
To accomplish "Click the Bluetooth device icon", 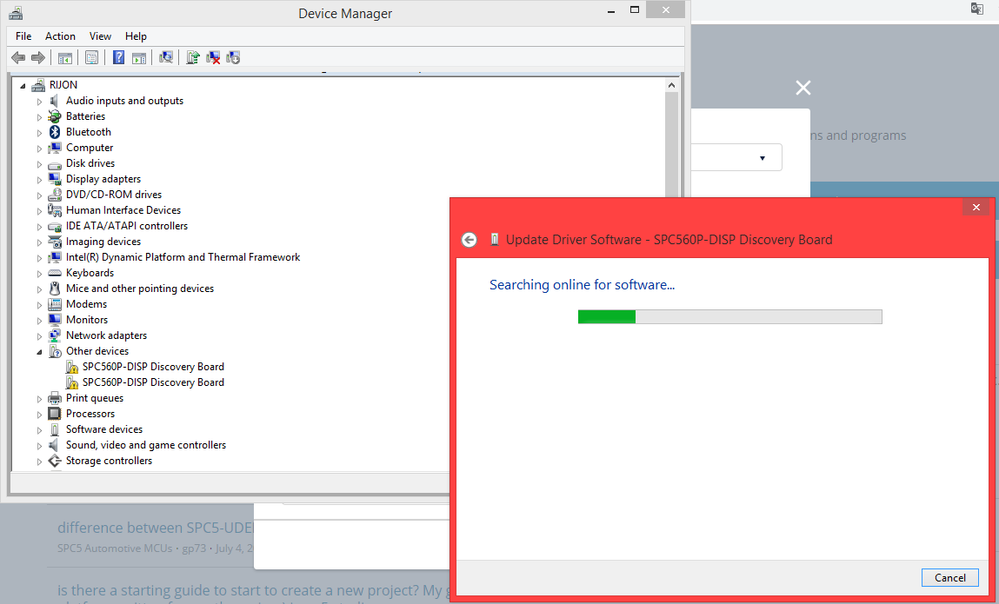I will click(x=55, y=132).
